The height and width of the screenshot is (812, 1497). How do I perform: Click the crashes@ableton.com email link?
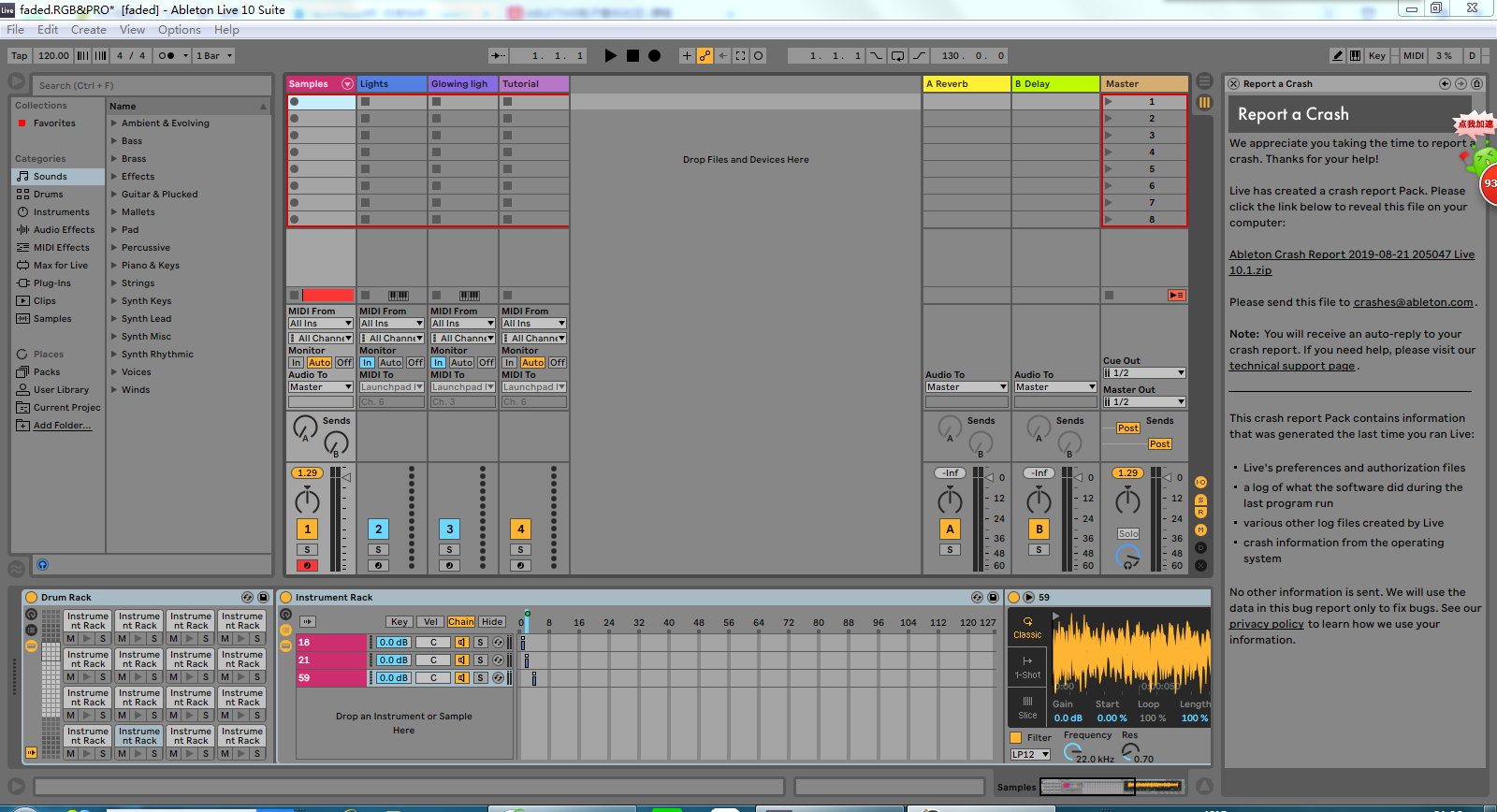click(1413, 302)
